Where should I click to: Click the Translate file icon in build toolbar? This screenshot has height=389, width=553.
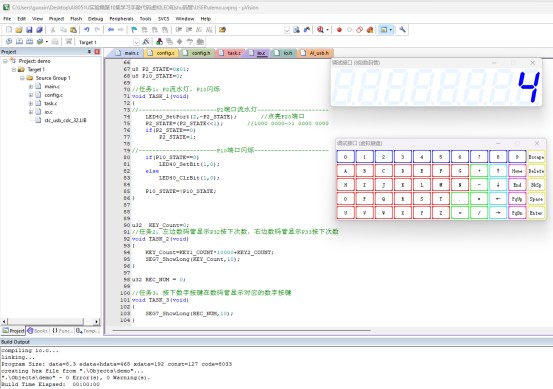click(x=9, y=42)
